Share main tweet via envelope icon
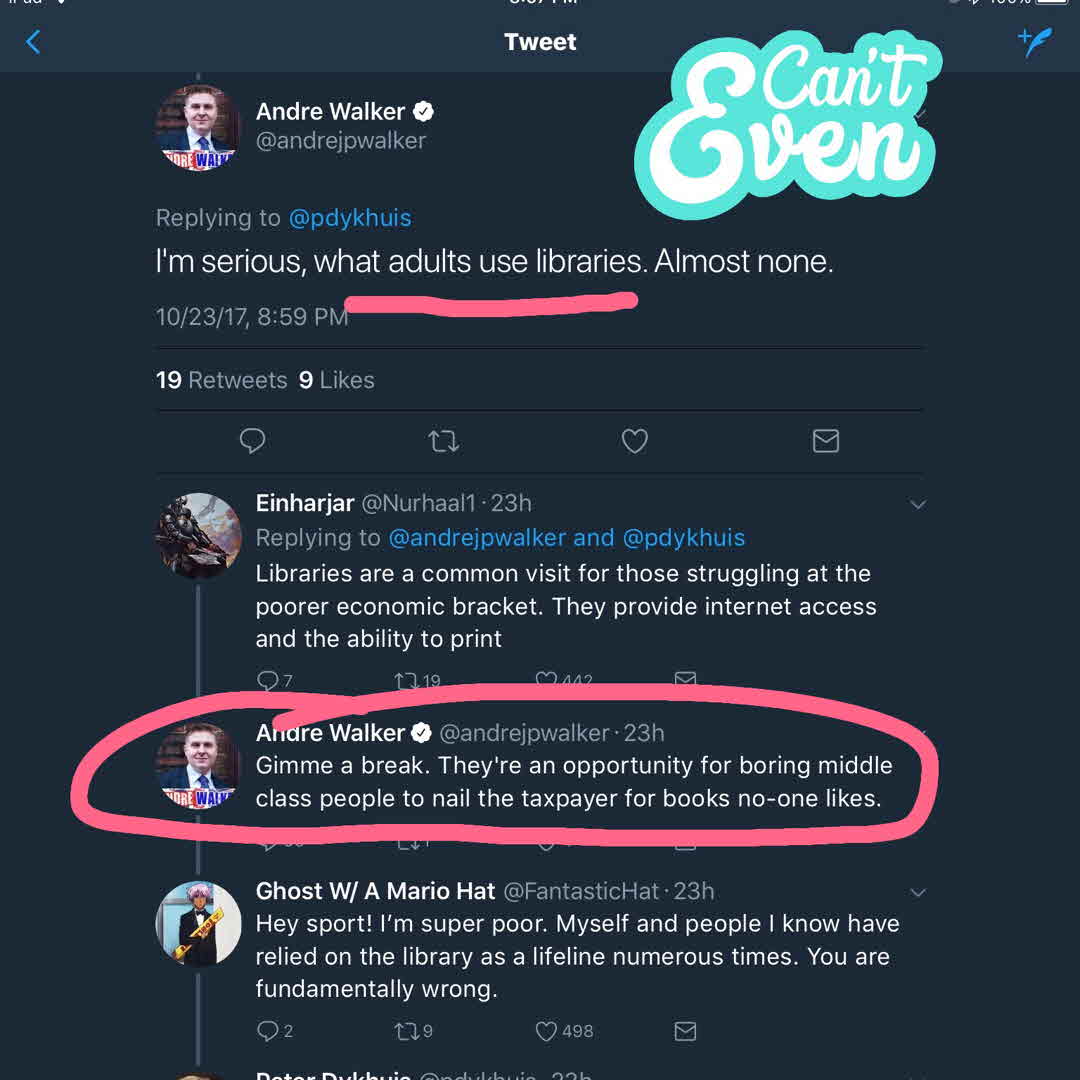The width and height of the screenshot is (1080, 1080). pyautogui.click(x=826, y=441)
